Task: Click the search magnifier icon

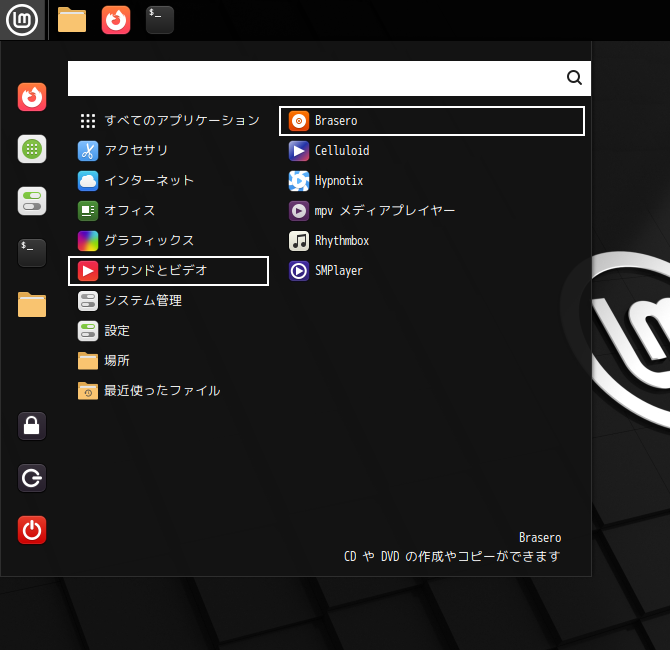Action: (574, 78)
